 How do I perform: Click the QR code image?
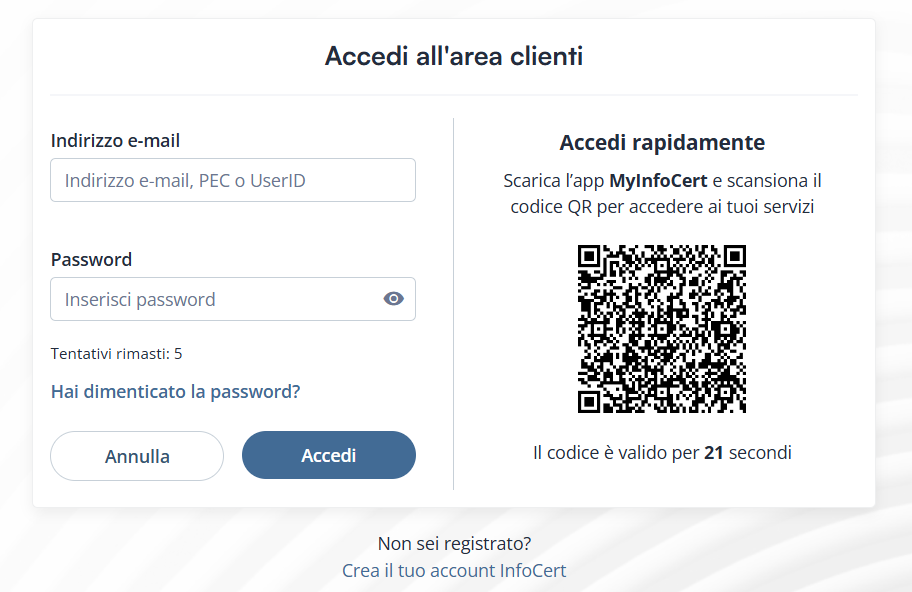click(x=662, y=329)
